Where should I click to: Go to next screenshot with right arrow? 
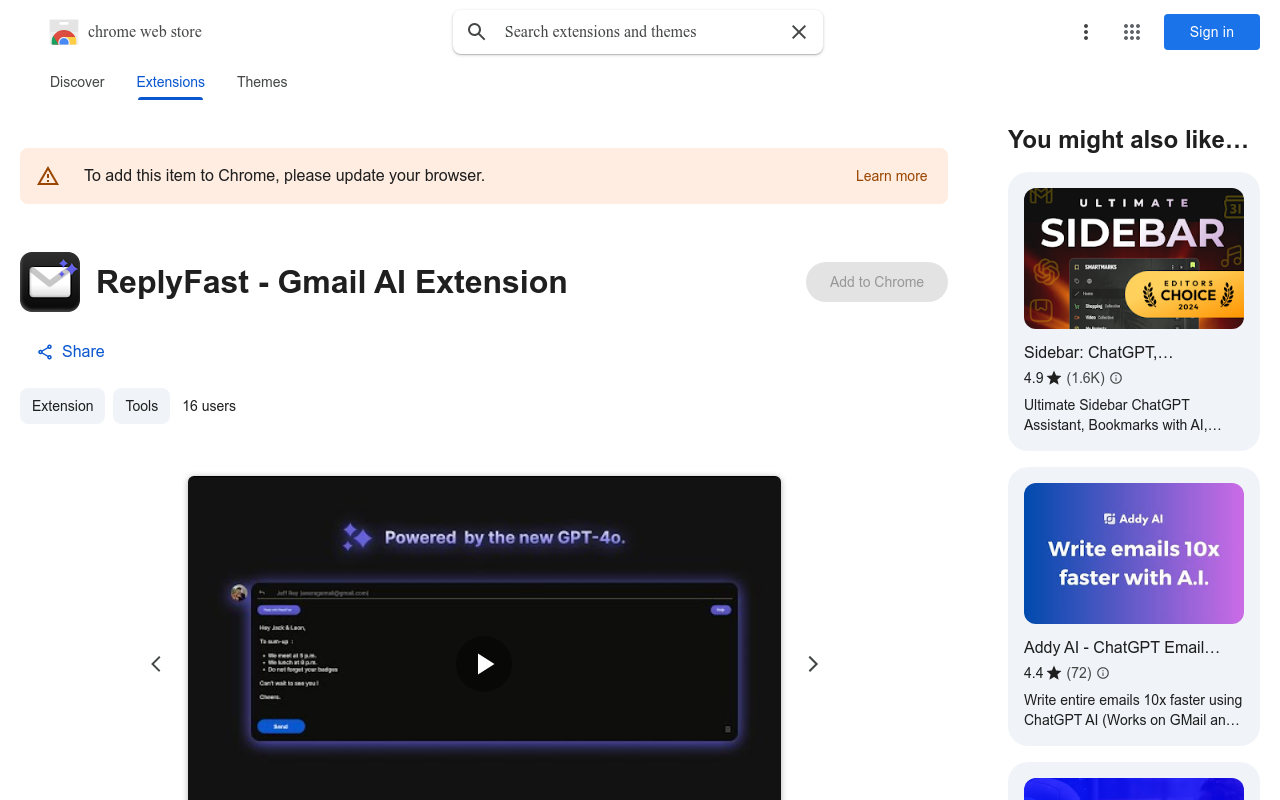click(x=813, y=664)
